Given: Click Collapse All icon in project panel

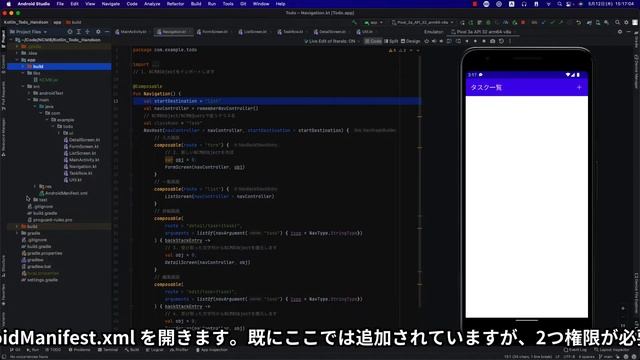Looking at the screenshot, I should click(x=87, y=31).
